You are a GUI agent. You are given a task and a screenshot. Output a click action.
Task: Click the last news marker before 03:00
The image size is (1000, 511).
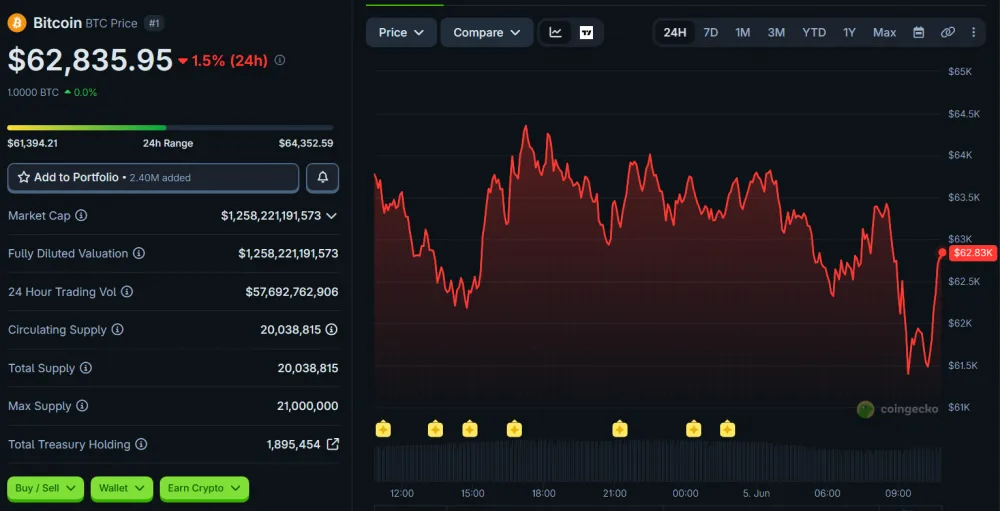tap(727, 429)
